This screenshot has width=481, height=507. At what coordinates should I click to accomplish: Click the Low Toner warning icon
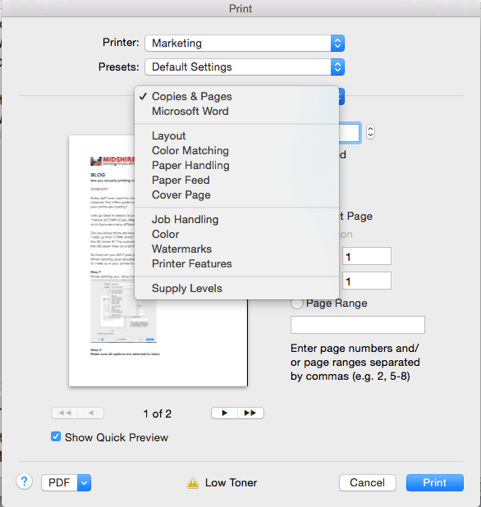tap(193, 483)
